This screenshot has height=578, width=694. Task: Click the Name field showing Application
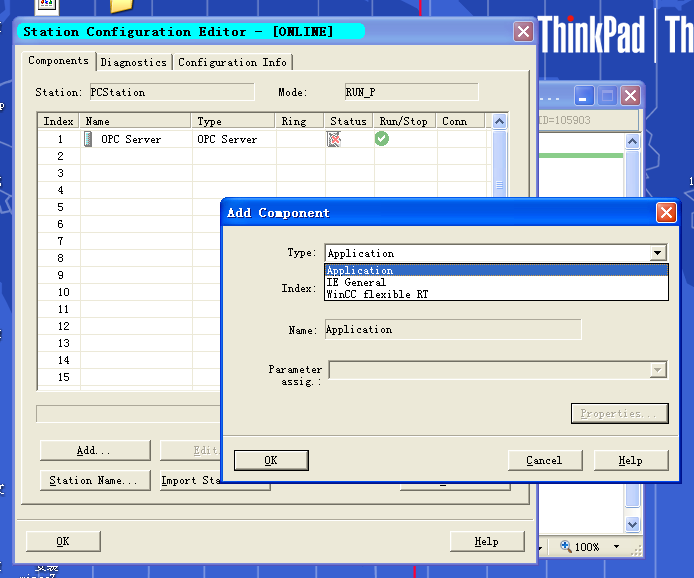point(453,330)
